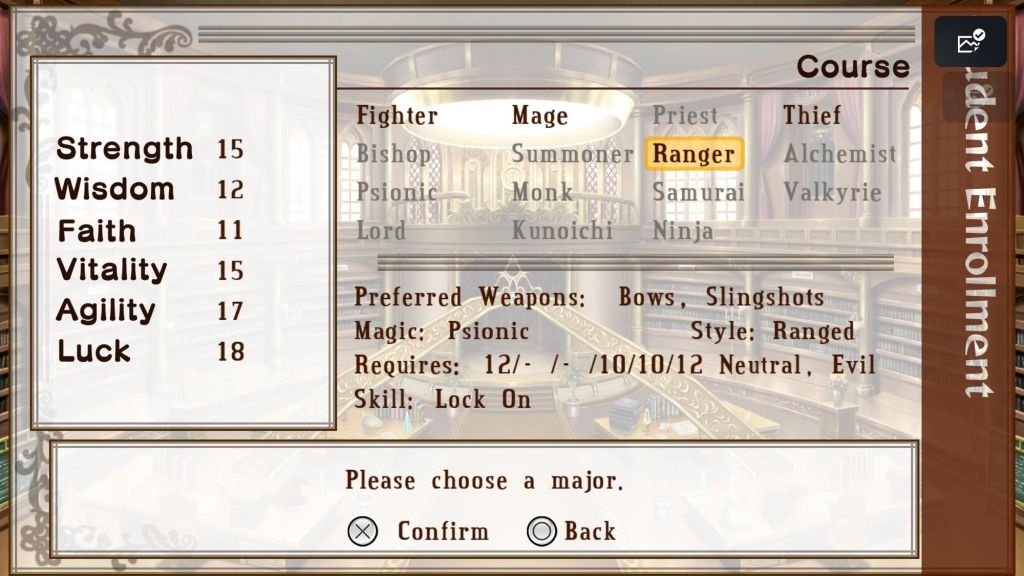Choose the Kunoichi course option
The height and width of the screenshot is (576, 1024).
tap(562, 231)
